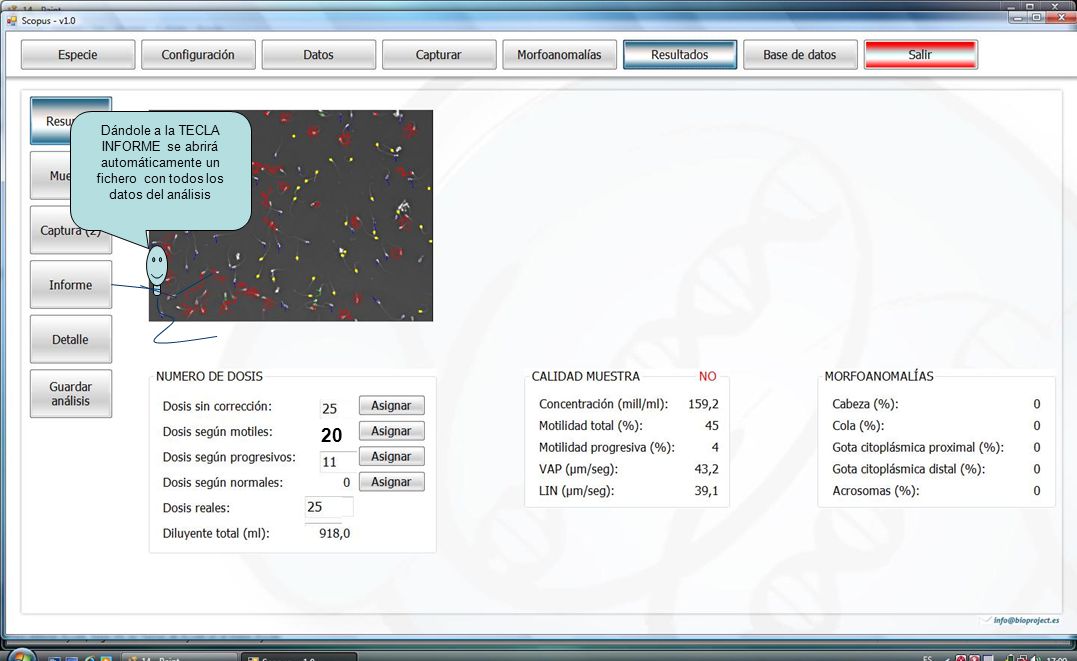Click the Dosis según progresivos field
1077x661 pixels.
pos(337,461)
